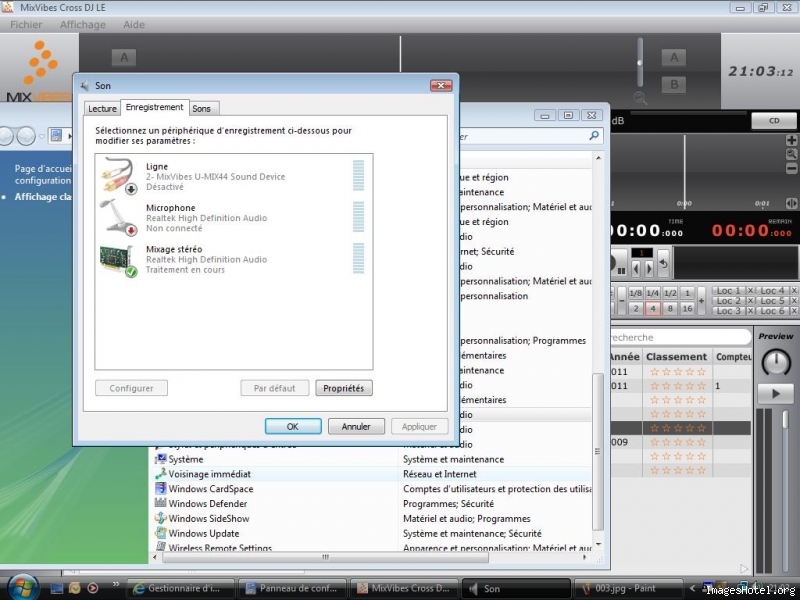
Task: Select the Ligne recording device icon
Action: [119, 176]
